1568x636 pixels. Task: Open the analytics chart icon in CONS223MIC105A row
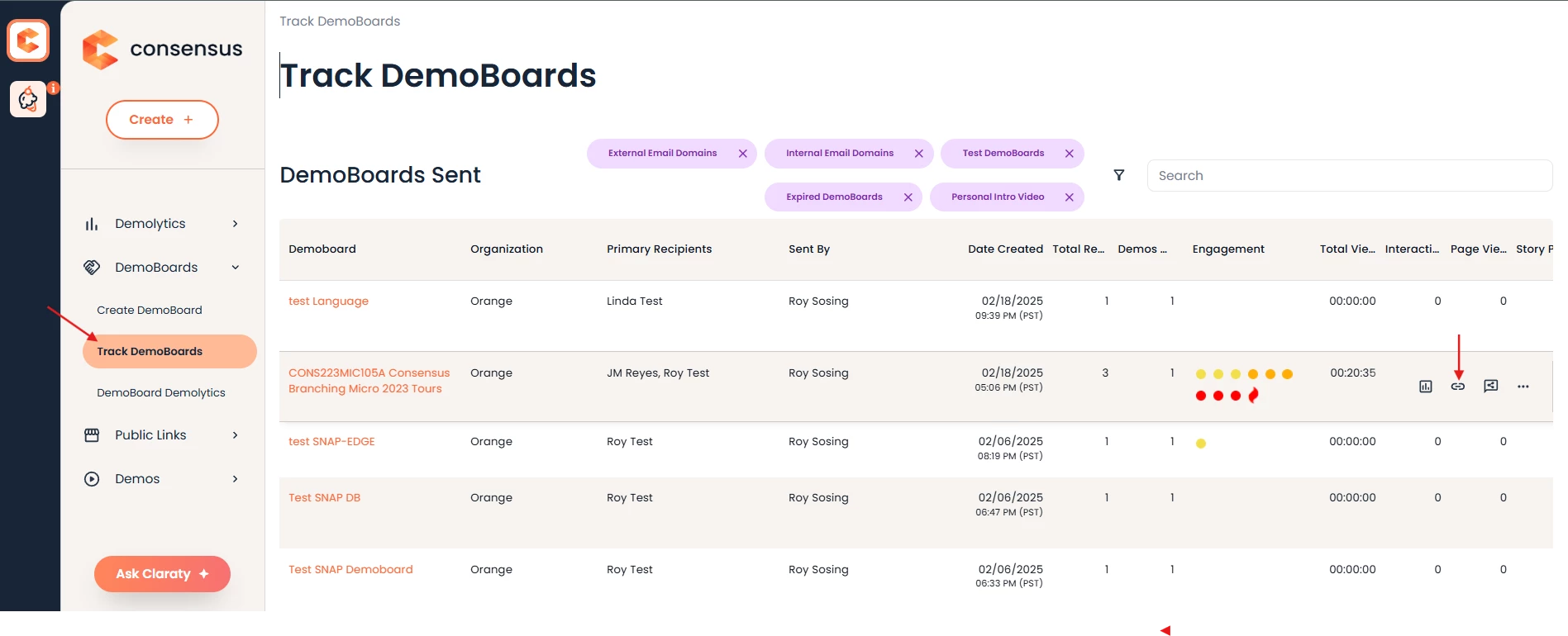1425,387
